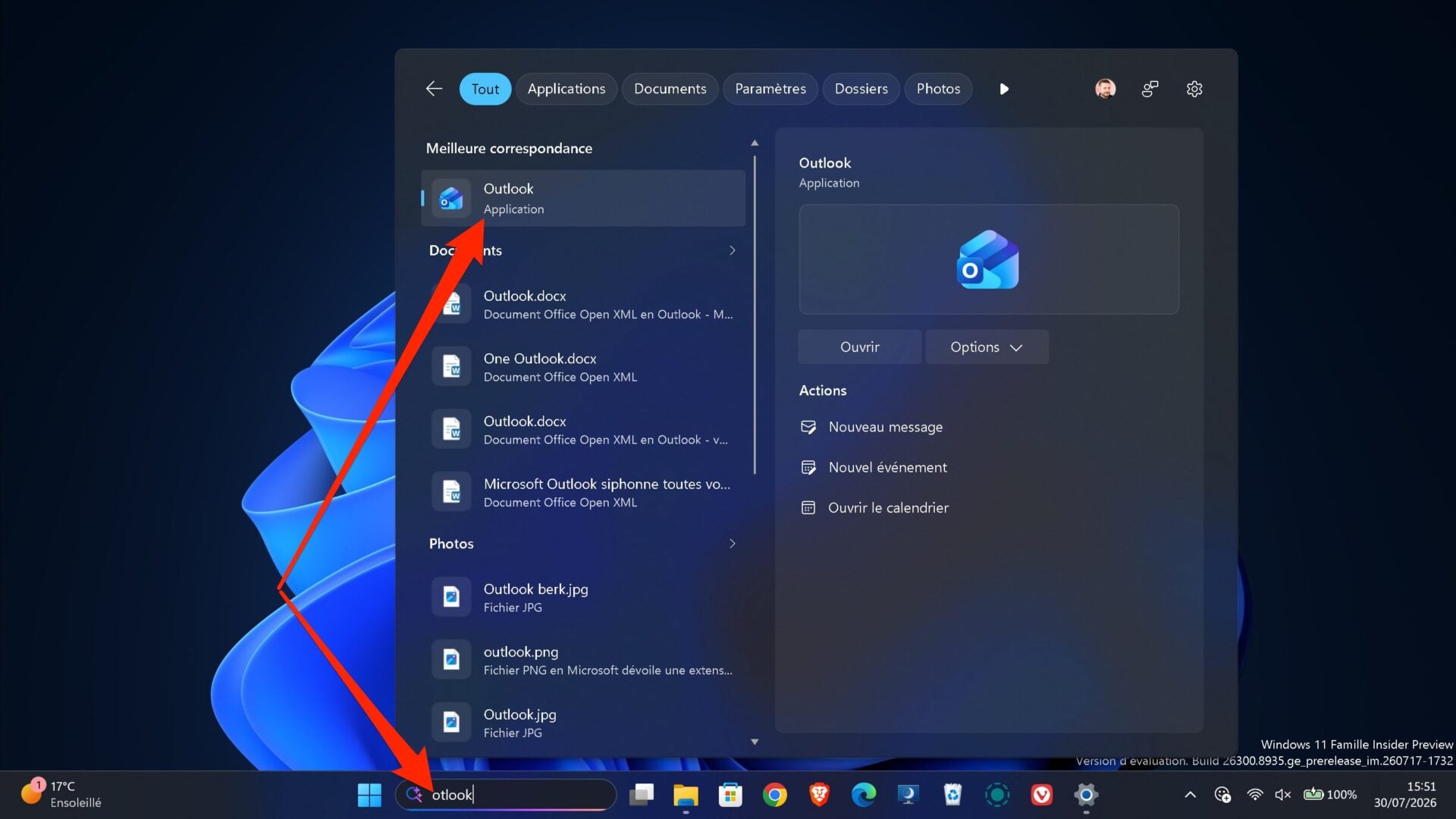
Task: Open the clock showing 15:51
Action: [1405, 794]
